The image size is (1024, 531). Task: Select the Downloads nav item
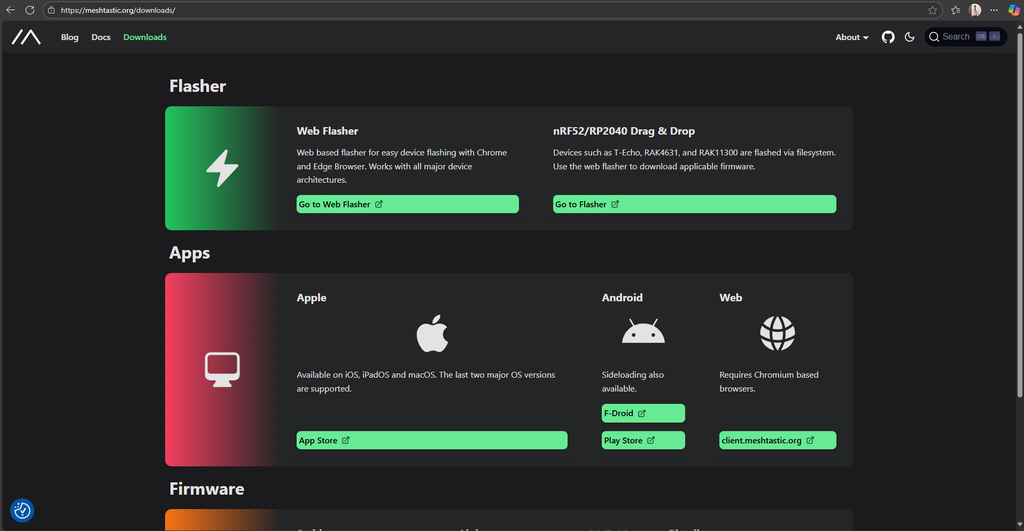click(x=144, y=37)
